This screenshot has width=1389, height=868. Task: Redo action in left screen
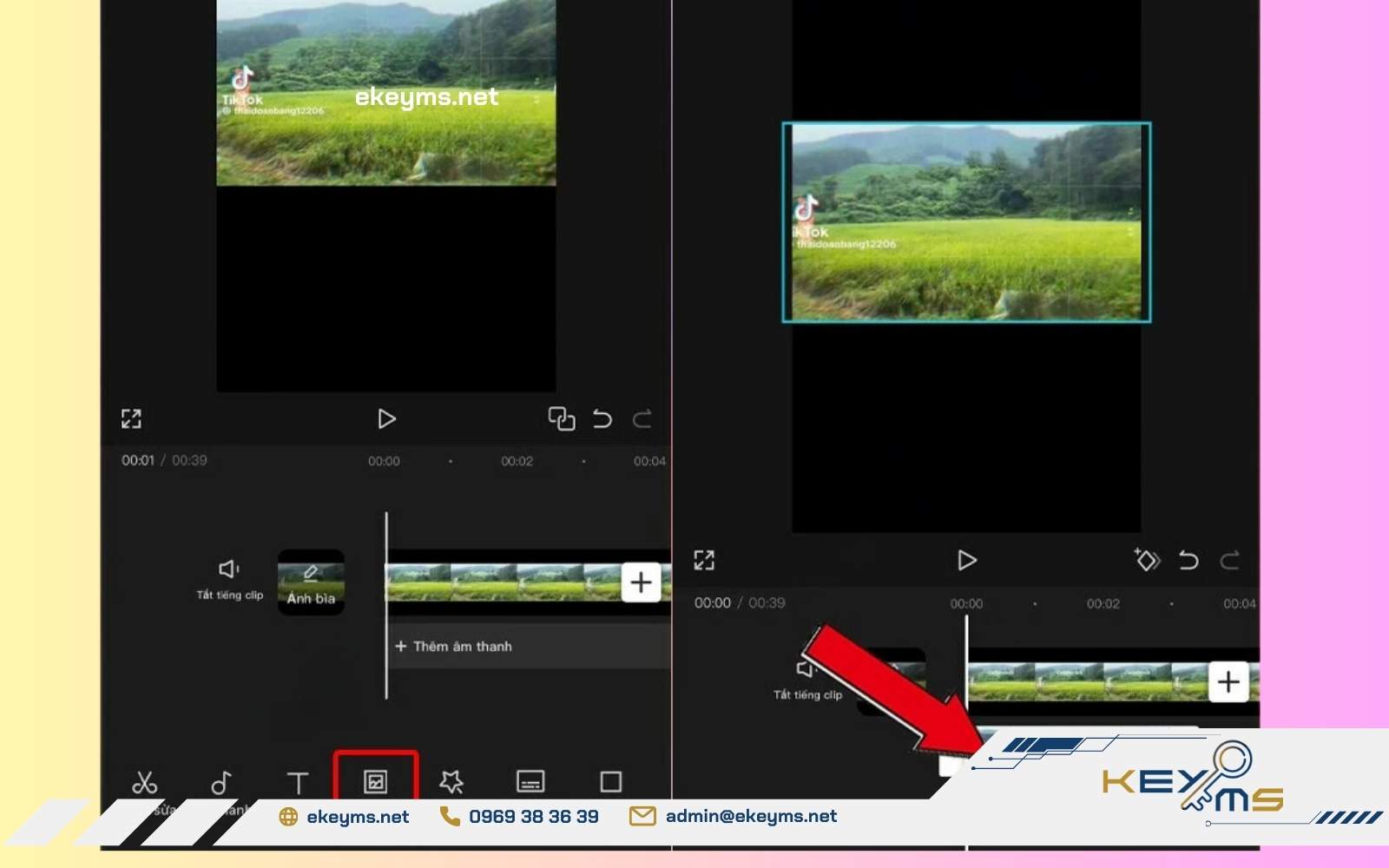pyautogui.click(x=642, y=419)
